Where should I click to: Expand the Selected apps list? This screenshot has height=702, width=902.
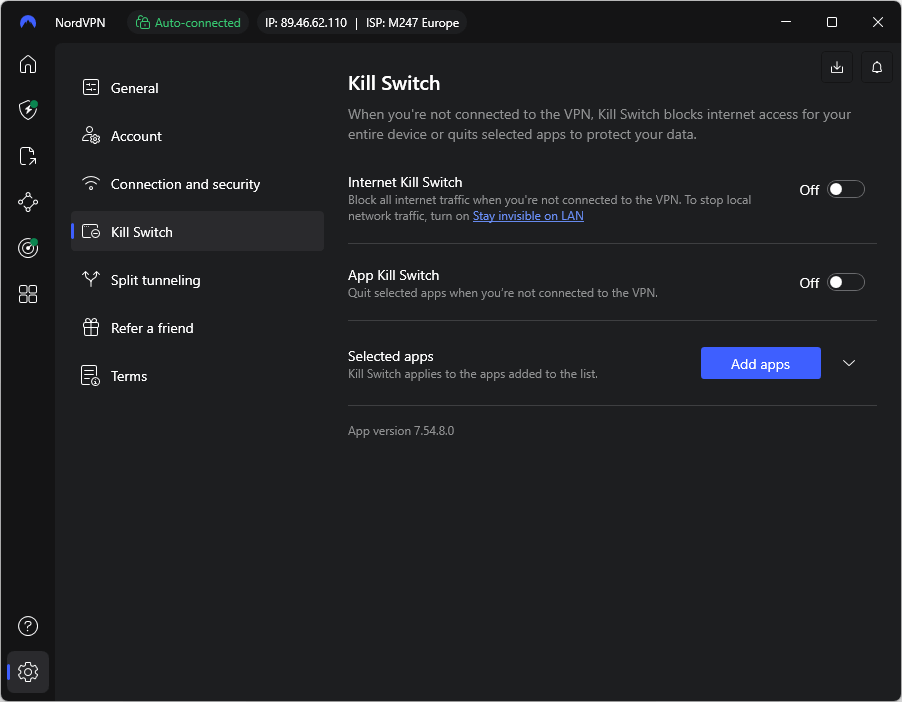point(848,363)
